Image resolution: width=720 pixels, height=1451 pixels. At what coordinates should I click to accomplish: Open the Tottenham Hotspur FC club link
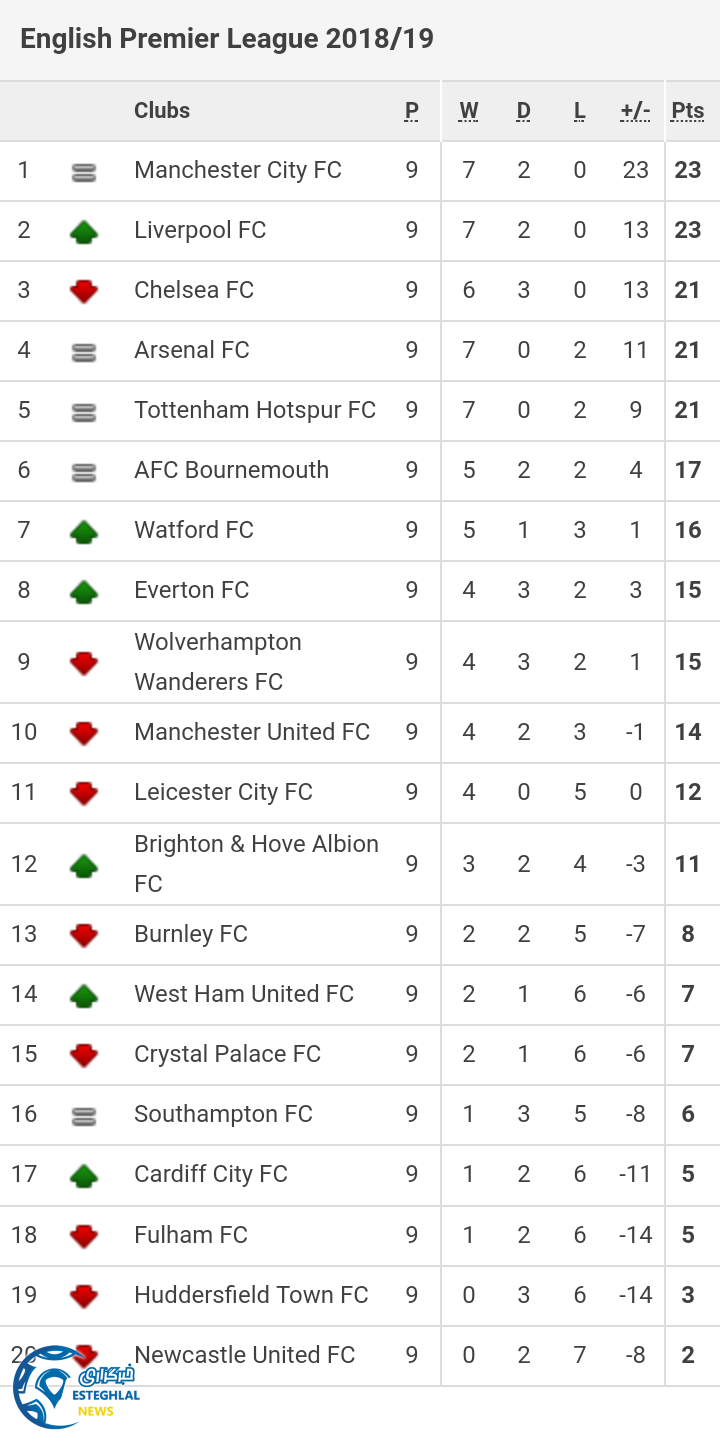[255, 410]
